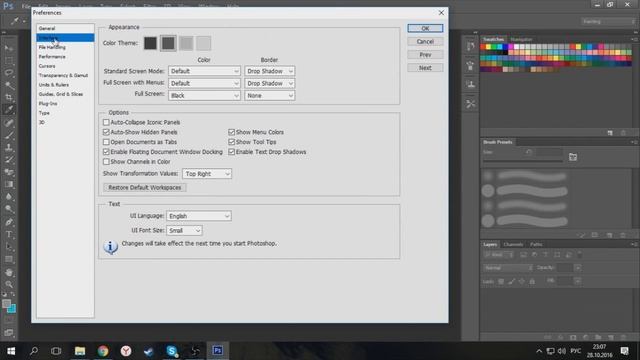Image resolution: width=640 pixels, height=360 pixels.
Task: Open Full Screen color dropdown showing Black
Action: point(204,96)
